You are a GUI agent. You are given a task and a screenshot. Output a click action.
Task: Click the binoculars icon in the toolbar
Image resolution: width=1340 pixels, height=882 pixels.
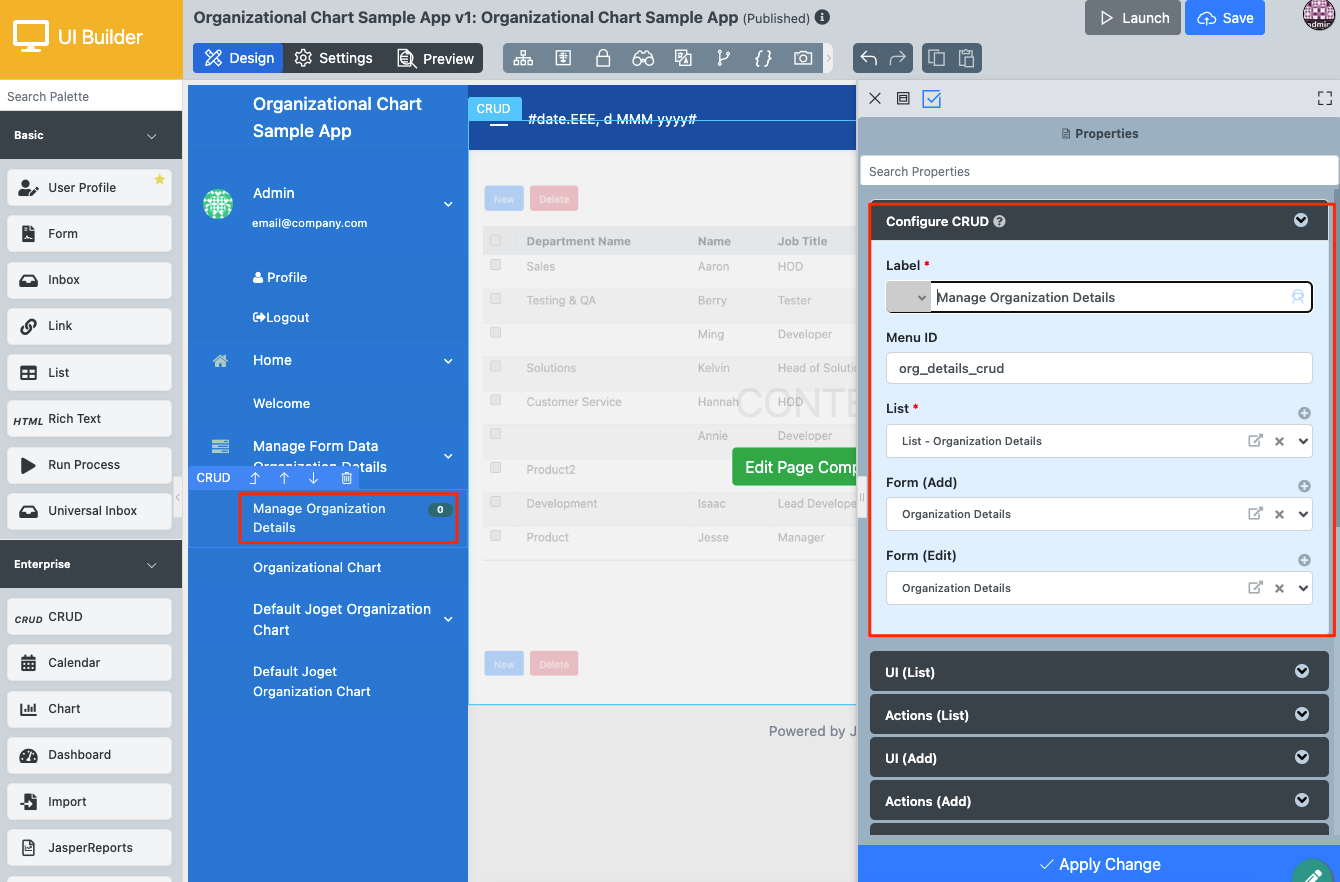tap(643, 58)
